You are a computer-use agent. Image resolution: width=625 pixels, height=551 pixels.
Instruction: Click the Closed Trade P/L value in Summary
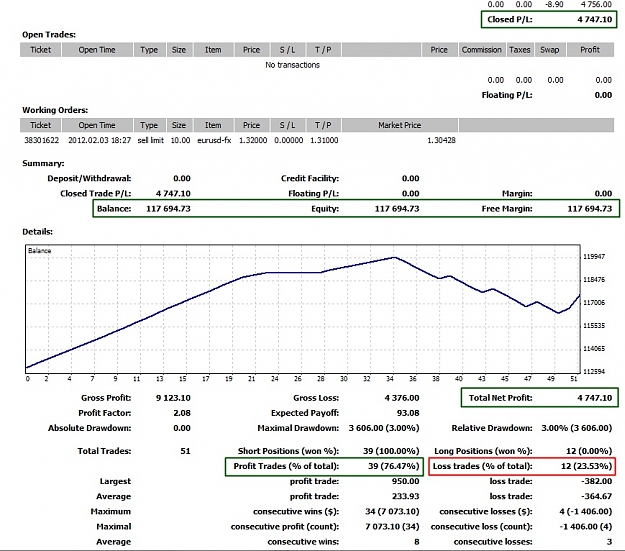coord(173,194)
